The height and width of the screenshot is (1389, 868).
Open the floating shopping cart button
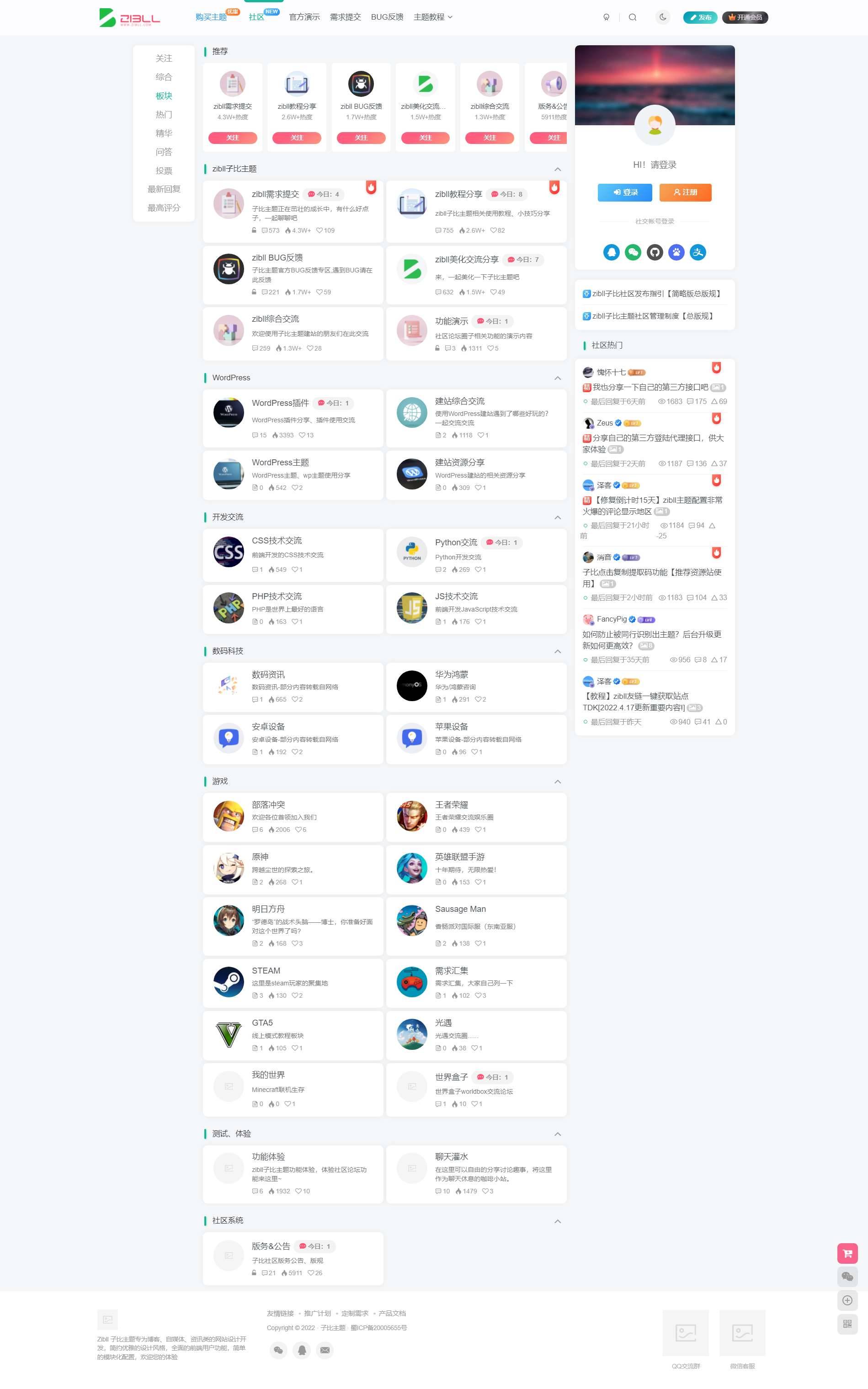[x=847, y=1253]
